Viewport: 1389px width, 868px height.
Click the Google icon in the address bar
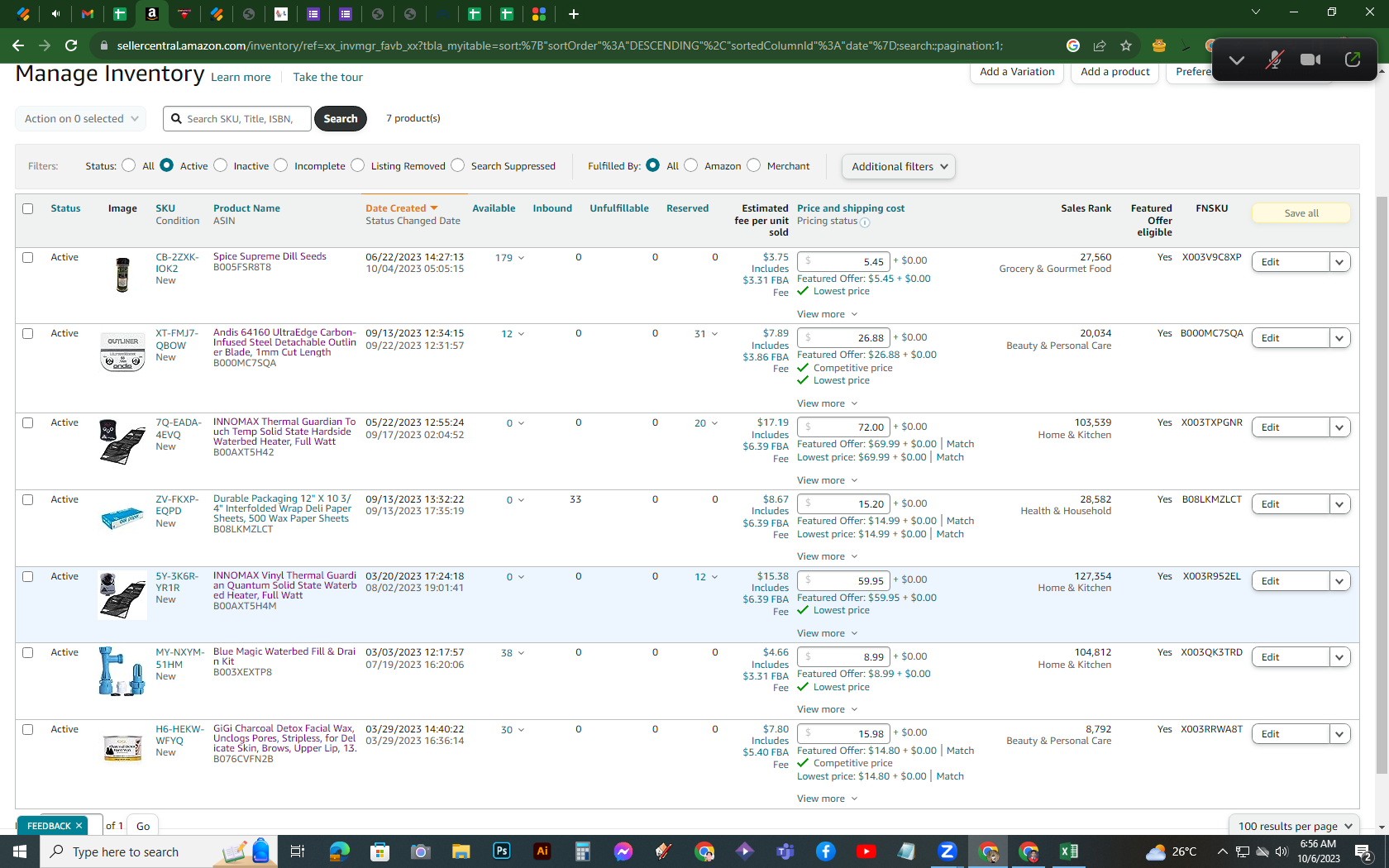(1073, 45)
